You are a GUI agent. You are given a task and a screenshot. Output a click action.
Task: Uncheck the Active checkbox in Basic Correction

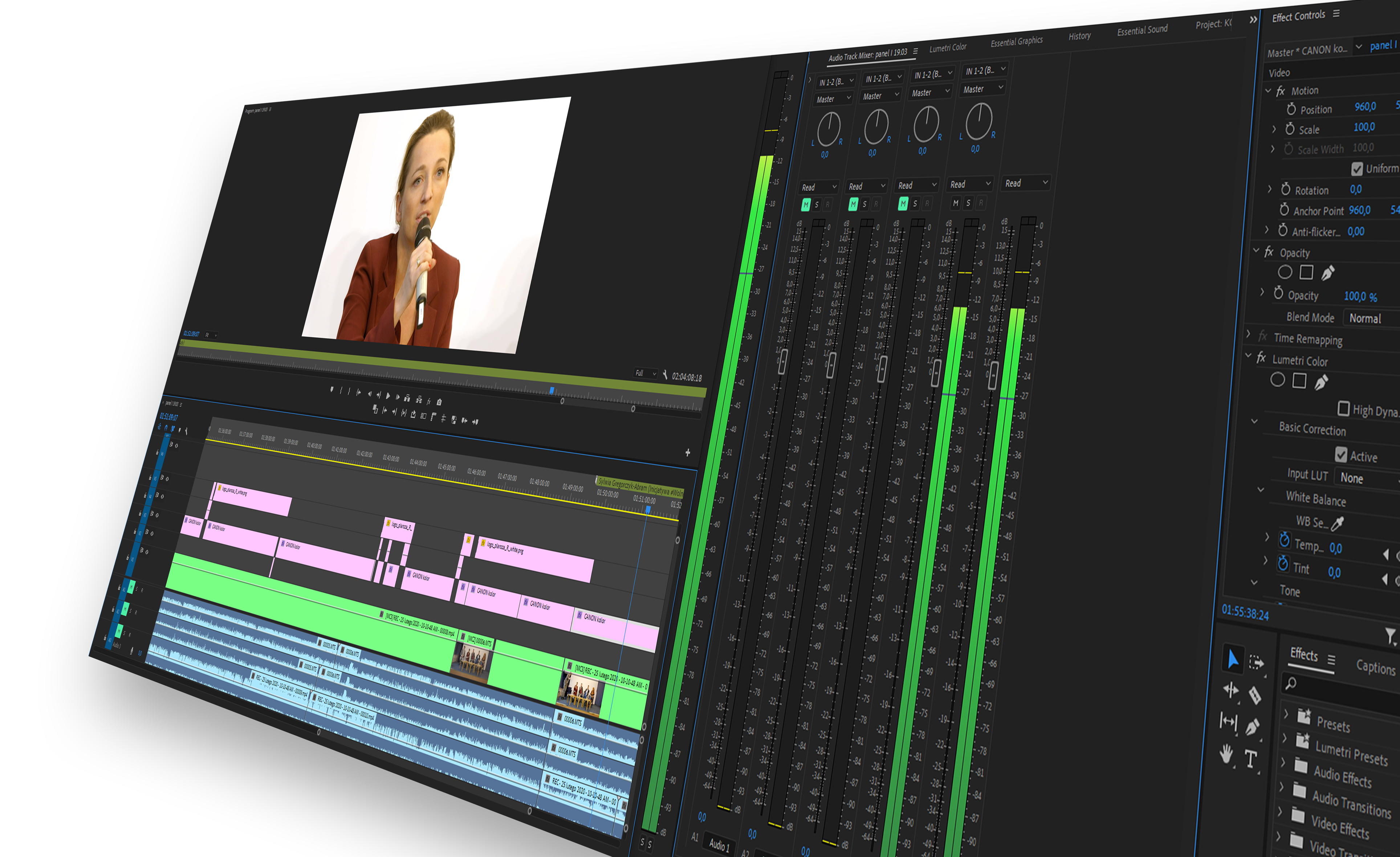(1341, 455)
